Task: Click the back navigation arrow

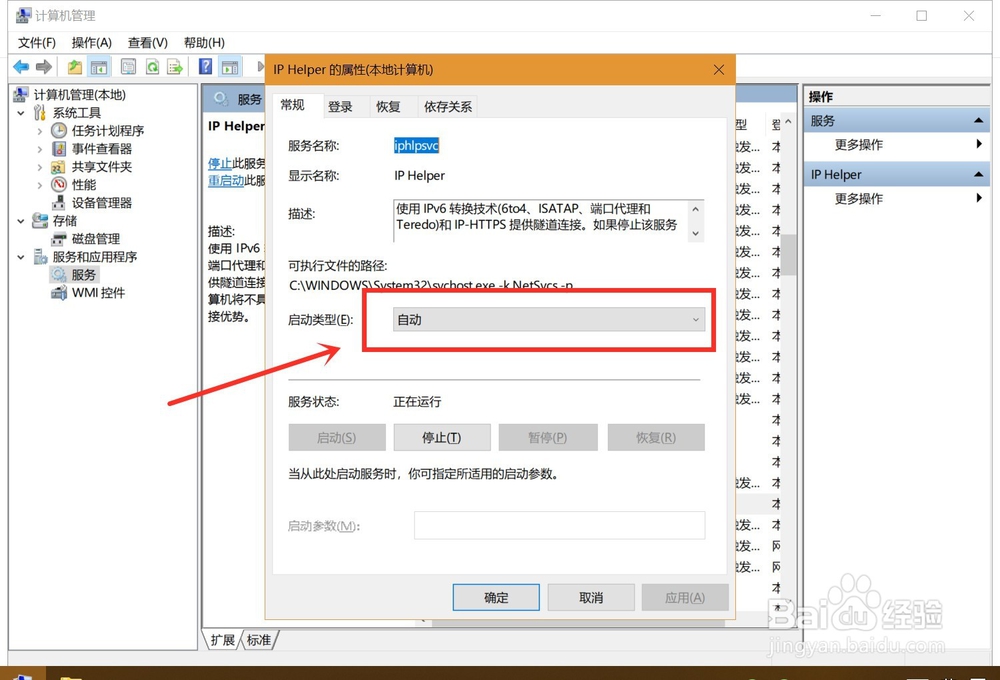Action: 22,66
